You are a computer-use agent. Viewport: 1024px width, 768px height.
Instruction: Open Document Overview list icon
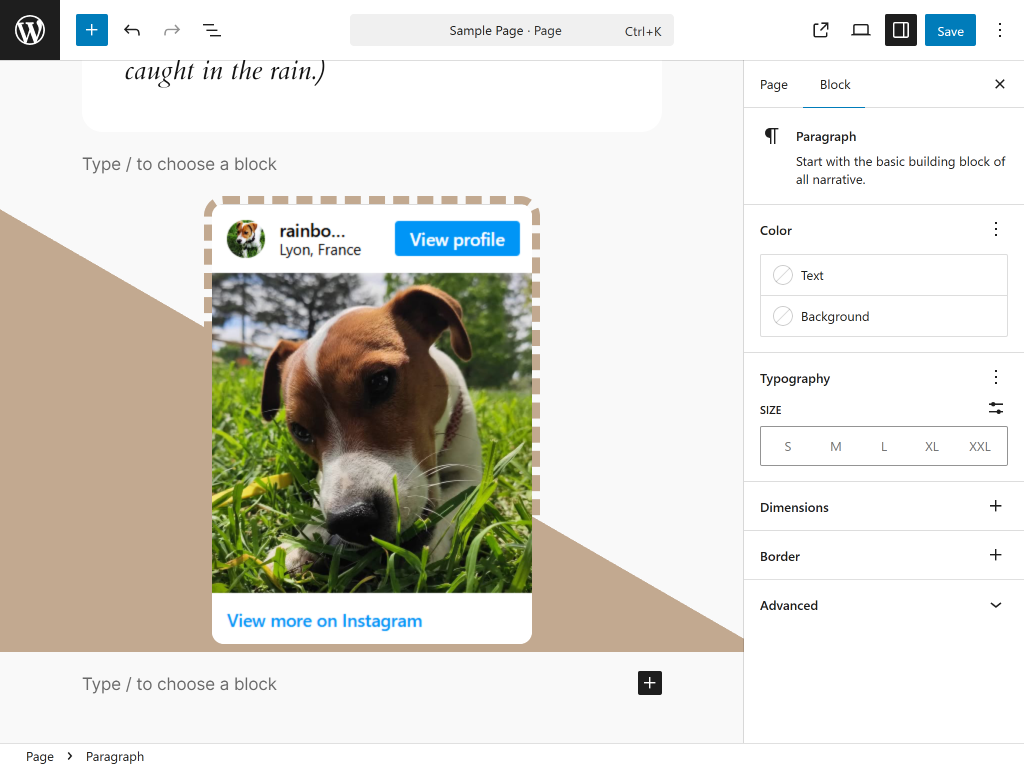click(212, 30)
